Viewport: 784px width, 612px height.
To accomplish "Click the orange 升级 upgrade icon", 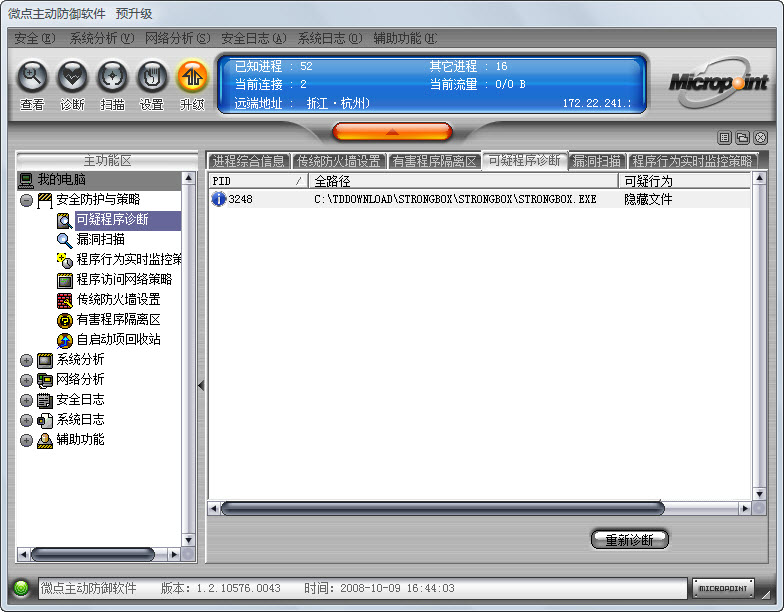I will pyautogui.click(x=192, y=78).
